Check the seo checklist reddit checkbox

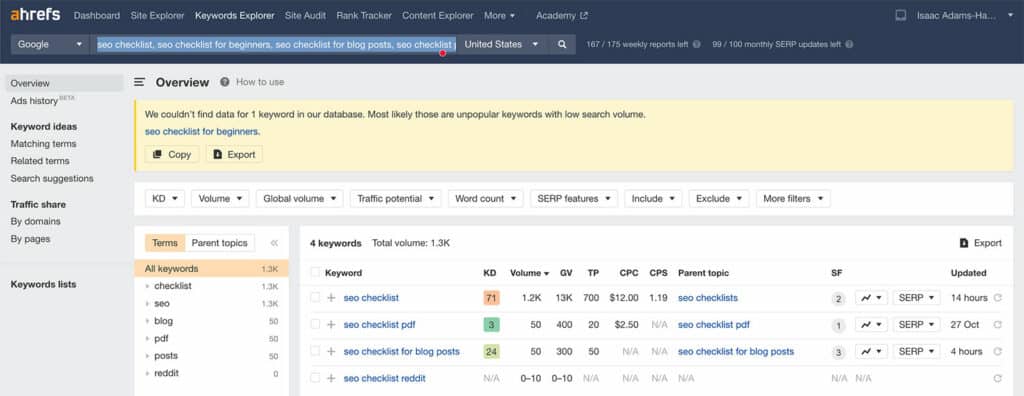(315, 378)
